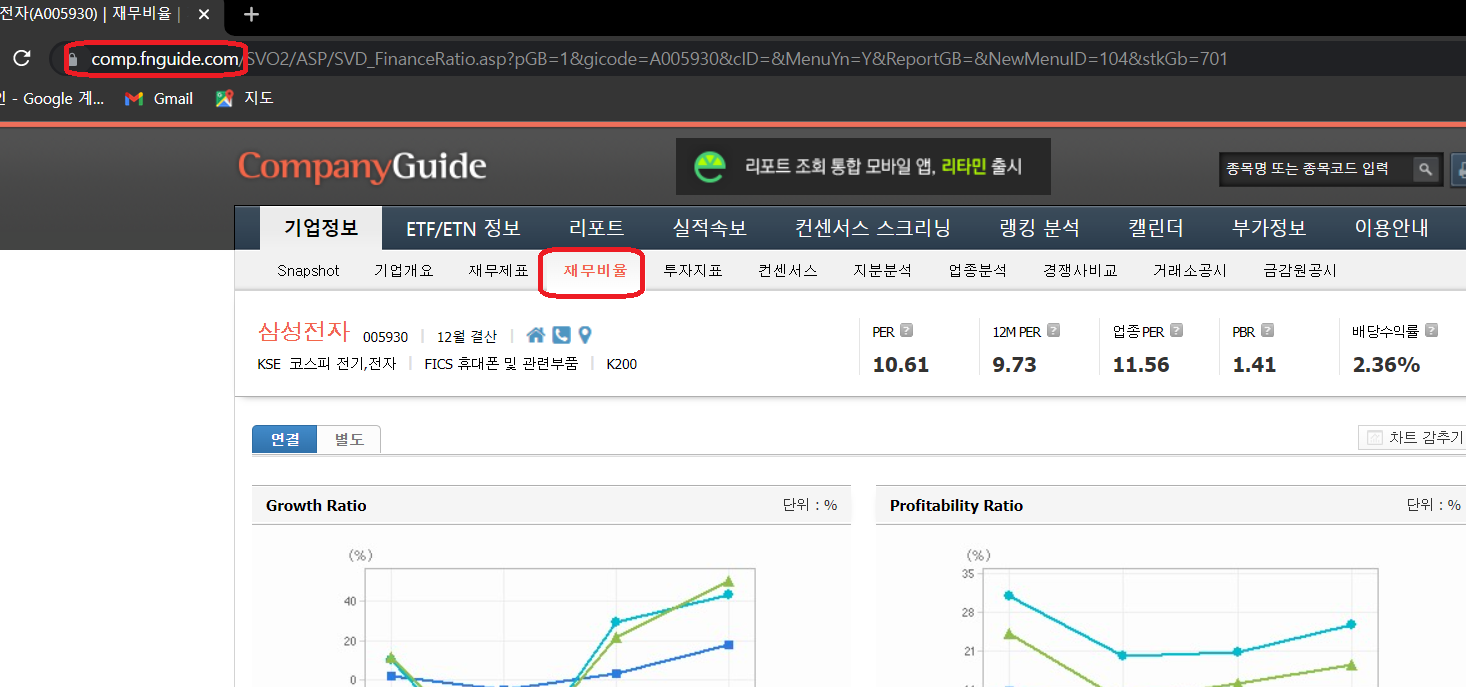
Task: Go to the 투자지표 submenu
Action: (692, 271)
